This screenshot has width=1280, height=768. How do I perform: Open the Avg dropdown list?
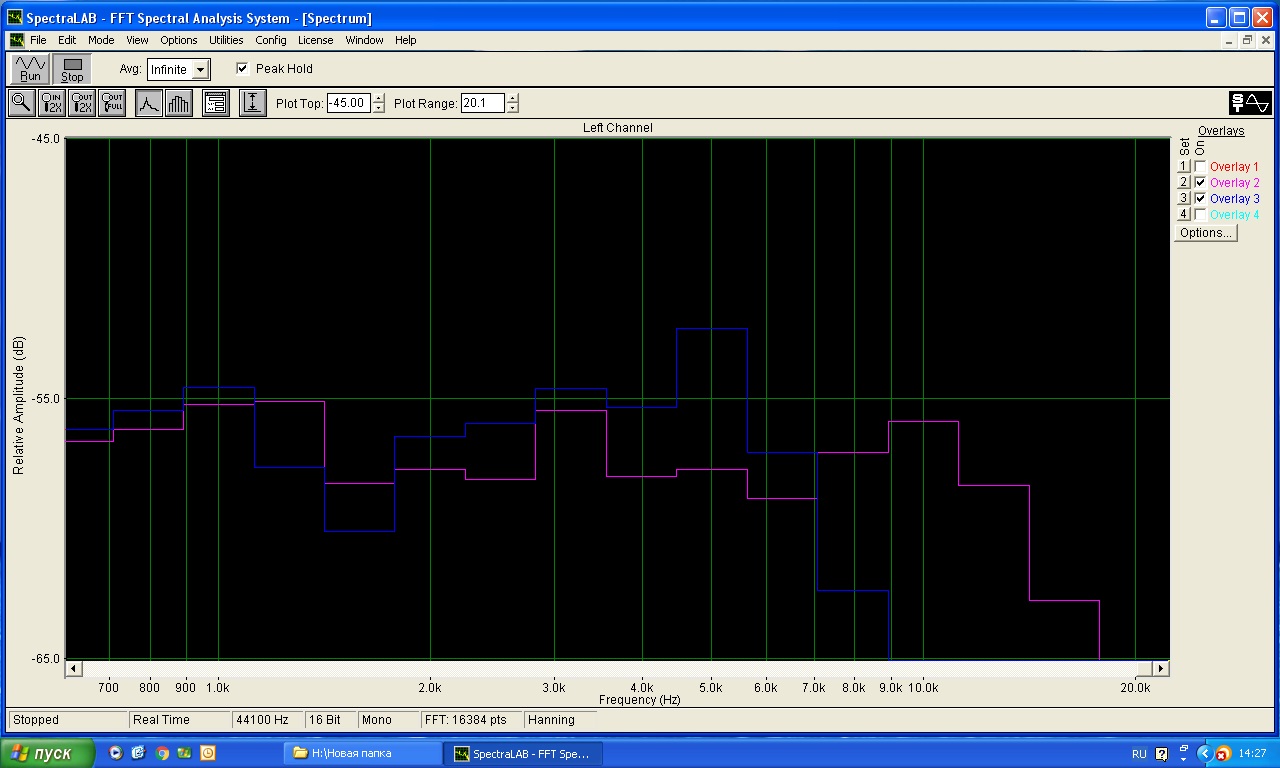point(200,70)
